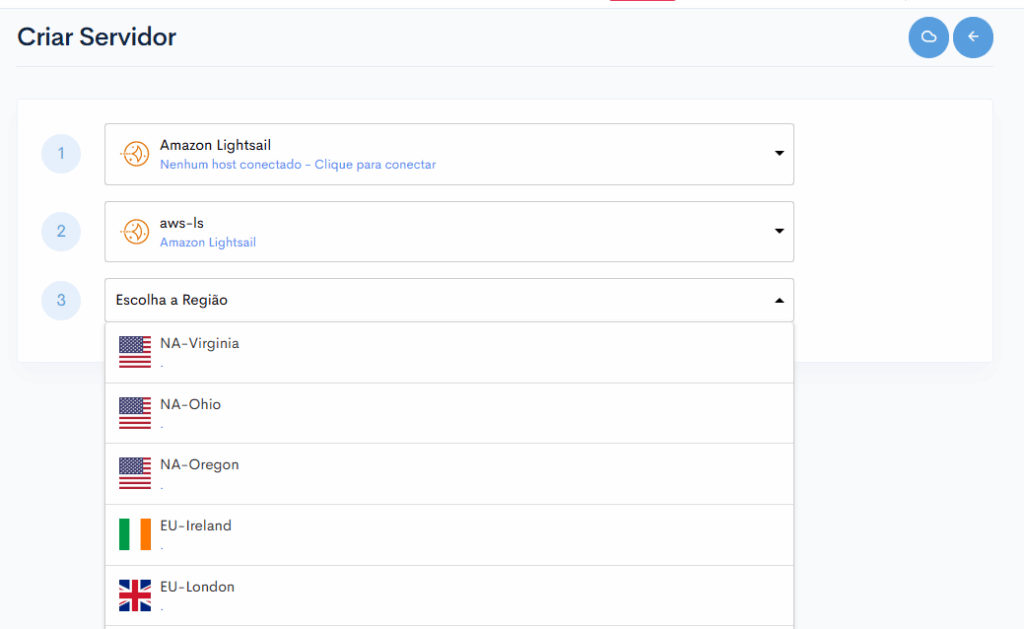Click the 'Amazon Lightsail' subtitle under aws-ls
Viewport: 1024px width, 629px height.
[208, 242]
